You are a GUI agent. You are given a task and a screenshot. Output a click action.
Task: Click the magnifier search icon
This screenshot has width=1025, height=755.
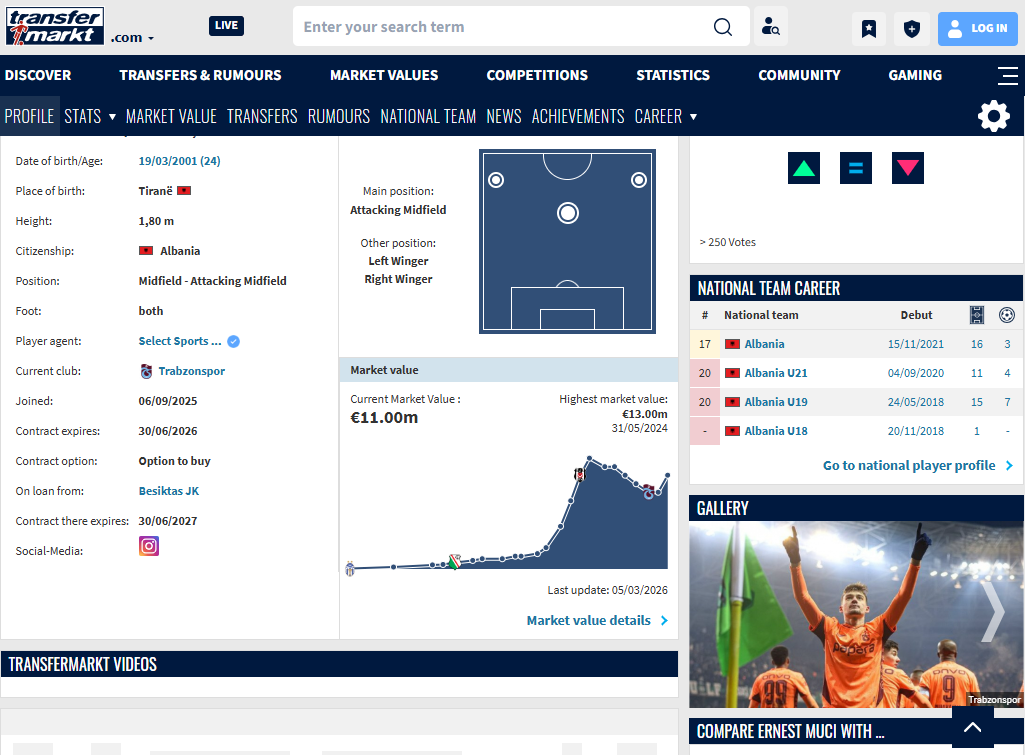[x=723, y=27]
